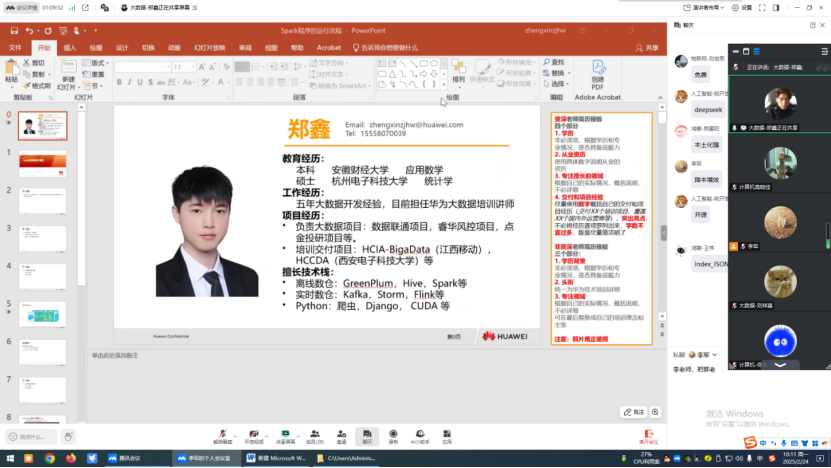Open the 幻灯片放映 ribbon tab
This screenshot has width=831, height=468.
[209, 47]
